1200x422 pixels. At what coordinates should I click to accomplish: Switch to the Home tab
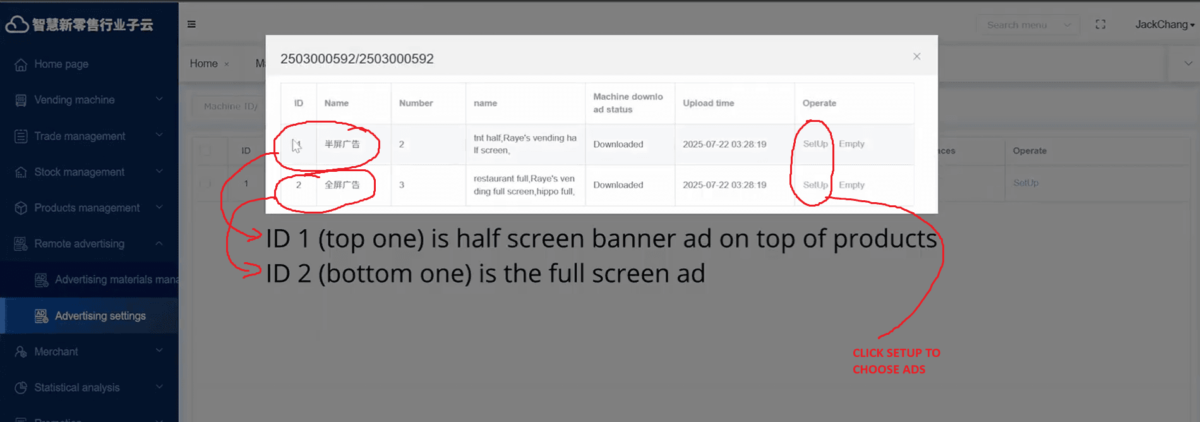[x=204, y=64]
